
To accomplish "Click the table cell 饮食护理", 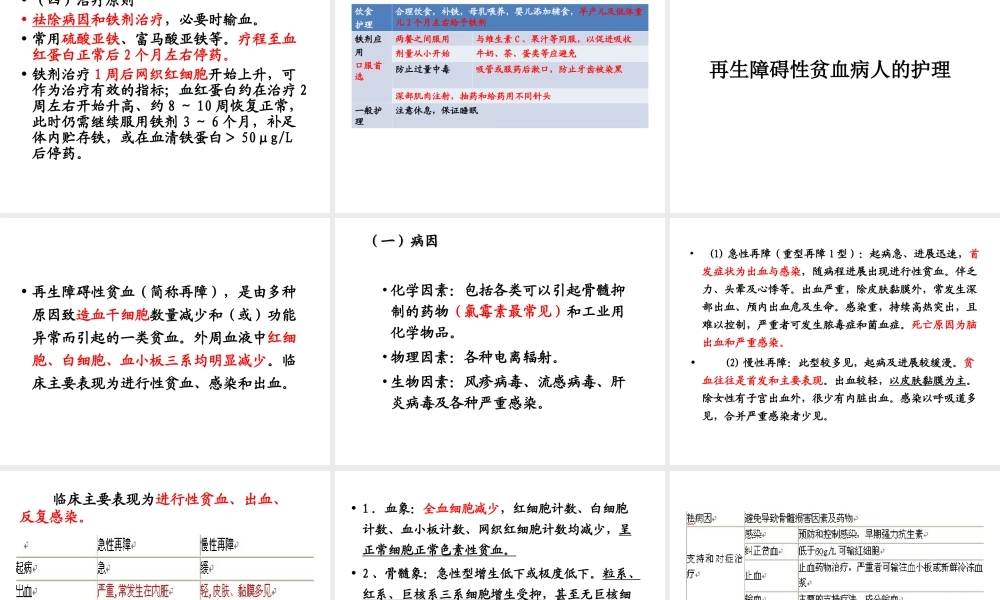I will 371,18.
